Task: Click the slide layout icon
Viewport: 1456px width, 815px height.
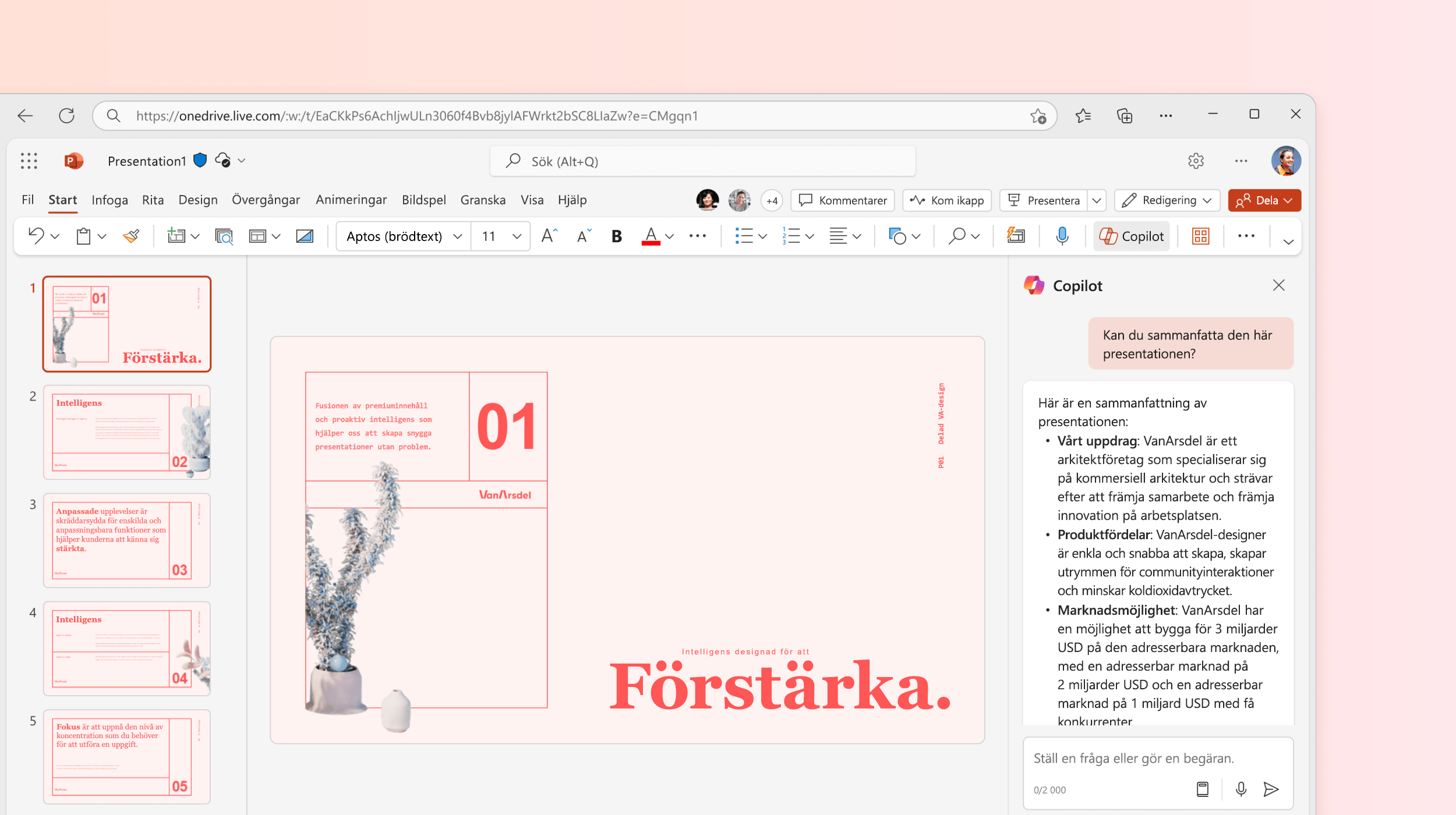Action: coord(257,236)
